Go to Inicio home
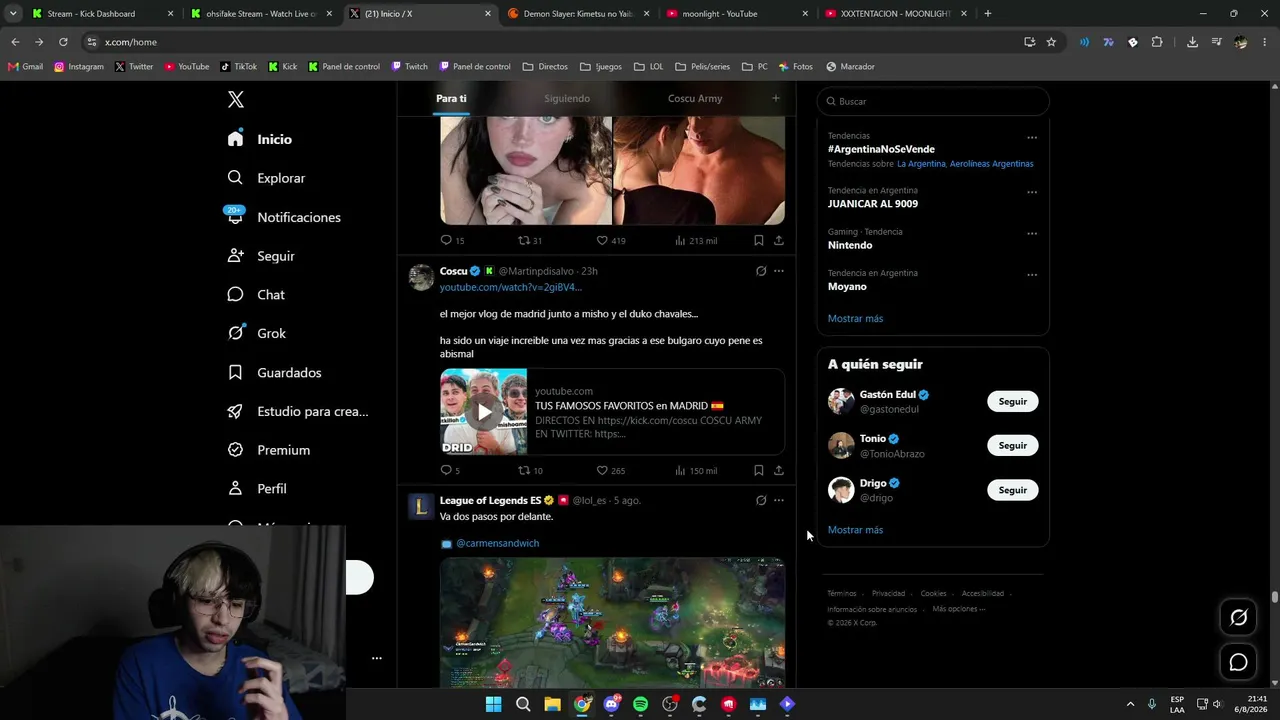The height and width of the screenshot is (720, 1280). point(260,139)
